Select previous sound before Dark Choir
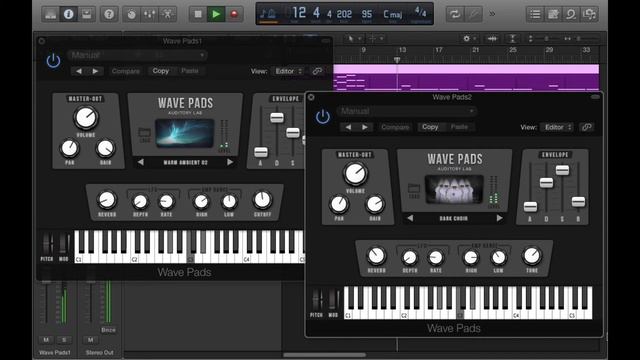Image resolution: width=640 pixels, height=360 pixels. 410,218
